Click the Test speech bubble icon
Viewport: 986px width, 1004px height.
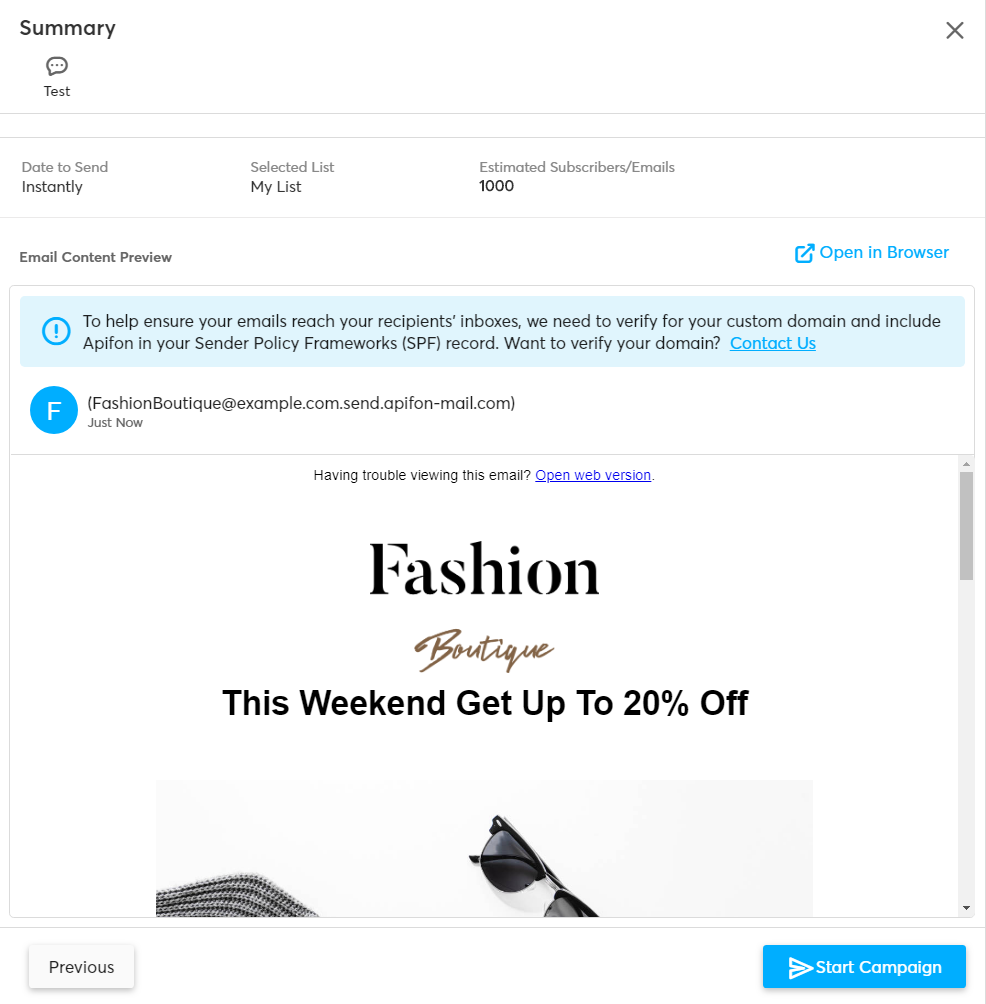[x=57, y=66]
